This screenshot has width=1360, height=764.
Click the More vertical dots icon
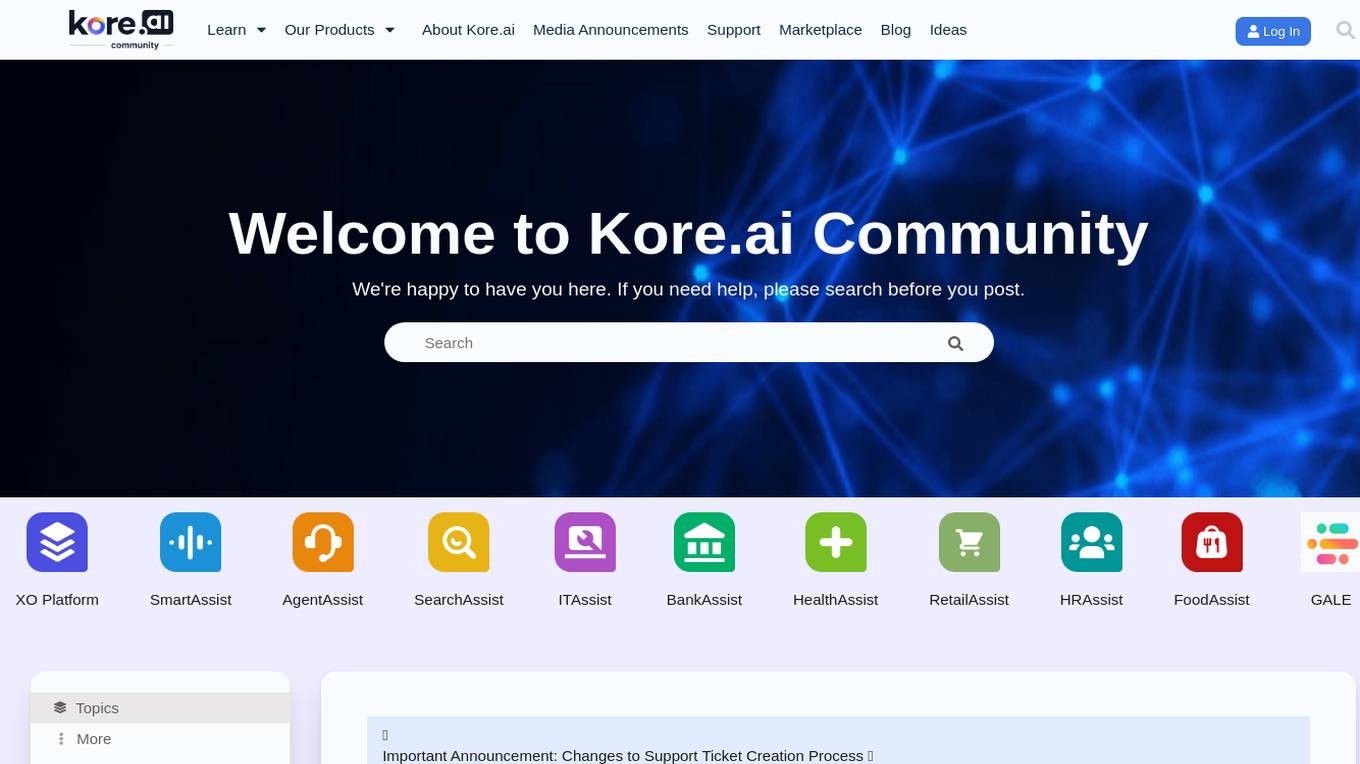[61, 739]
